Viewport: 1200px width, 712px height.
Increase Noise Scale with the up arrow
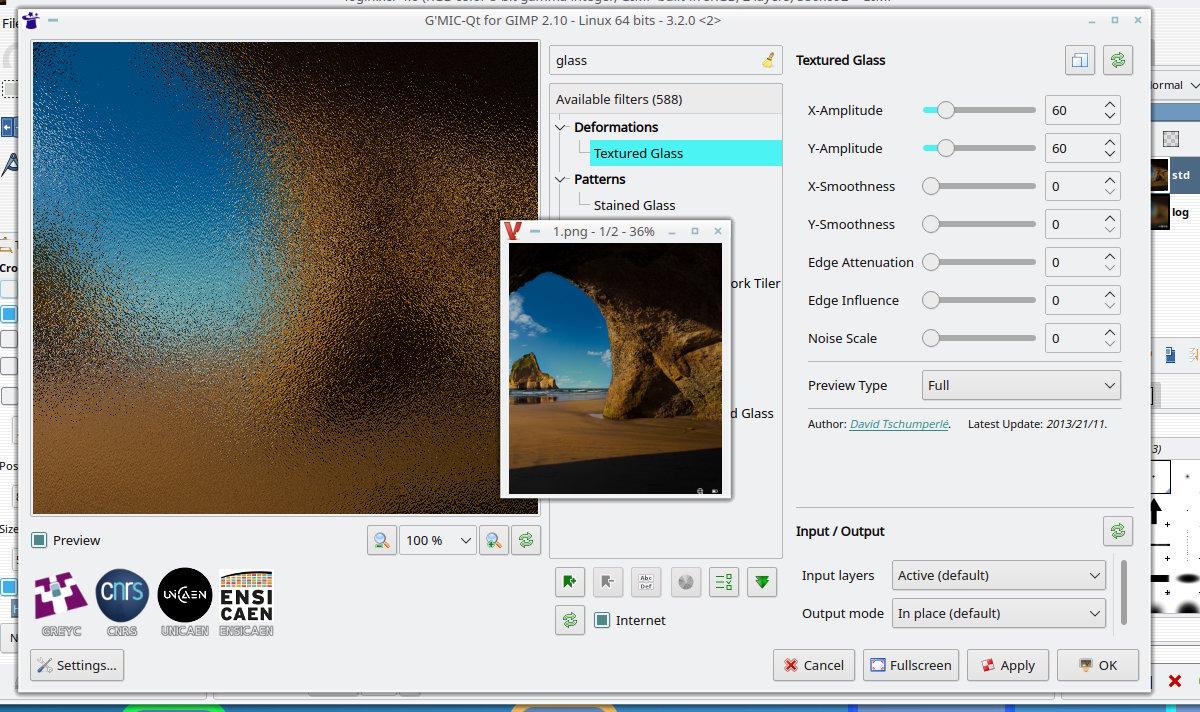pyautogui.click(x=1110, y=332)
